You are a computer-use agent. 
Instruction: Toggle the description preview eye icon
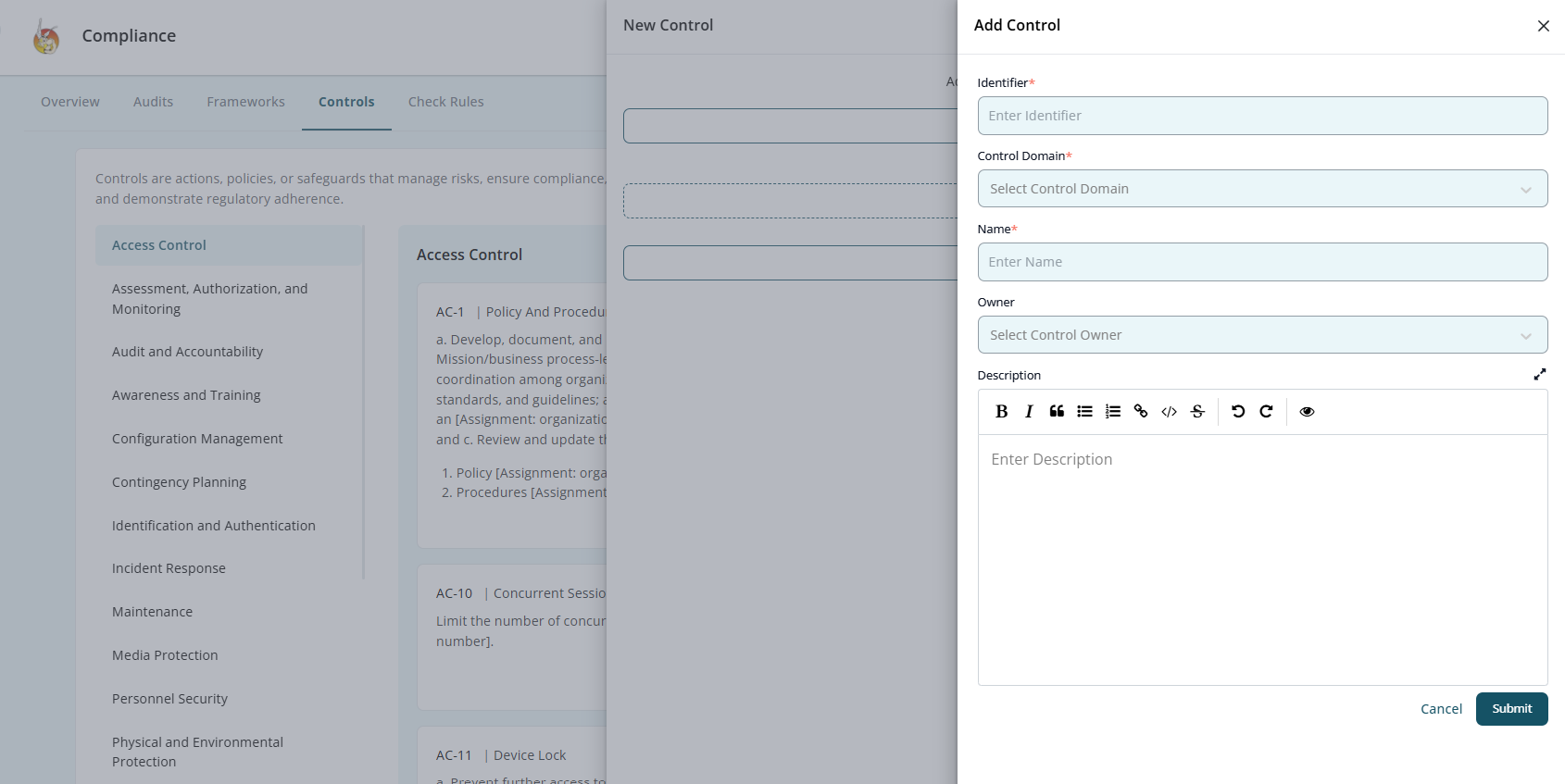tap(1307, 412)
